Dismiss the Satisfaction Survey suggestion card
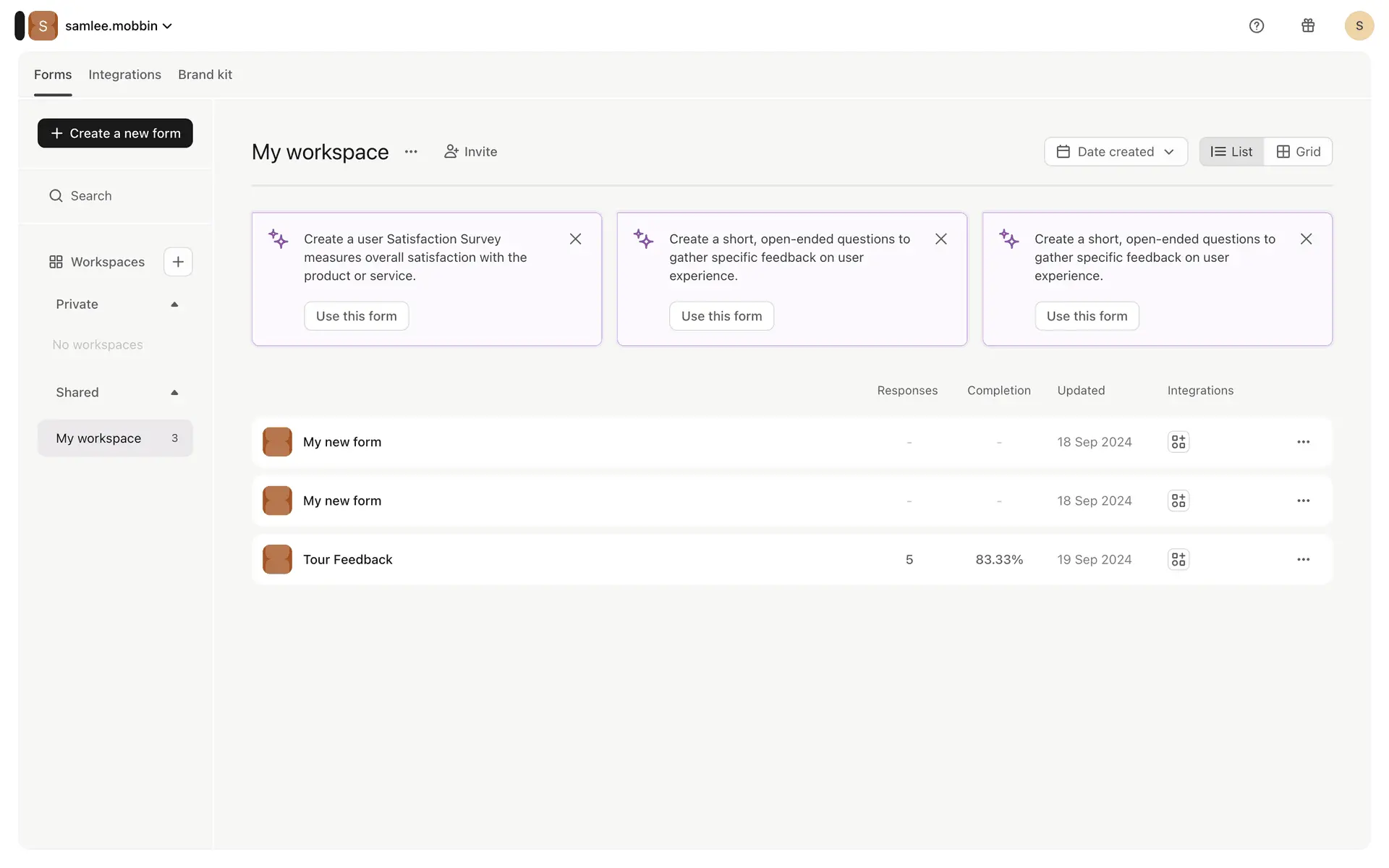This screenshot has width=1389, height=868. tap(575, 239)
